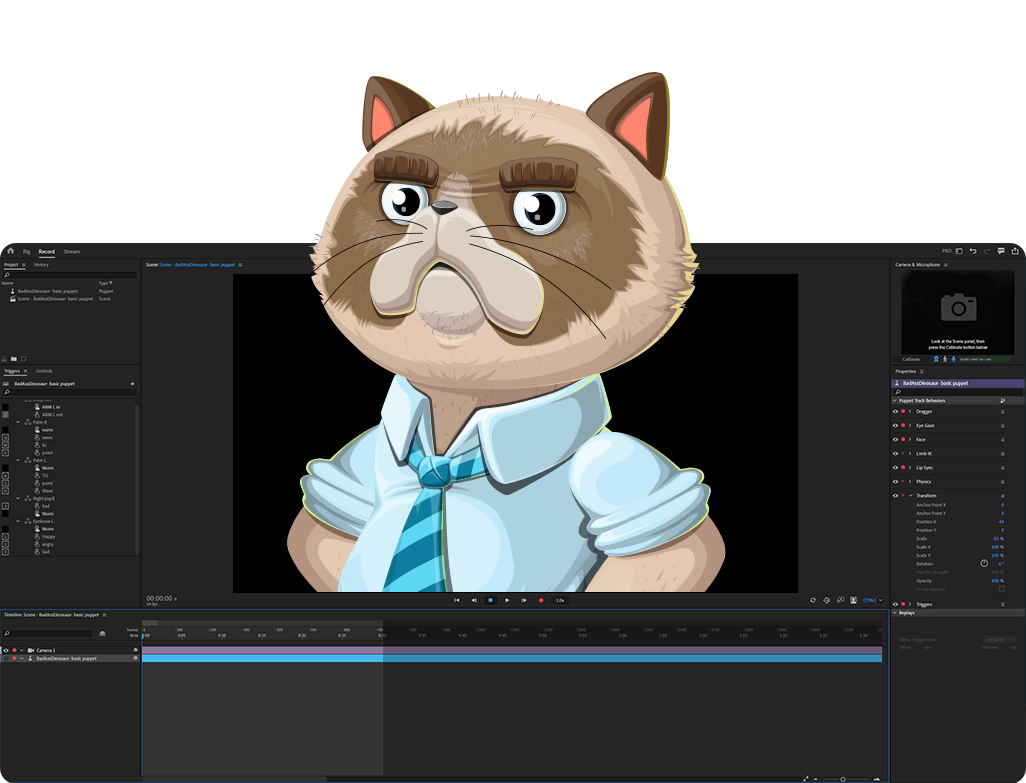The height and width of the screenshot is (783, 1026).
Task: Enable the Group Opacity checkbox
Action: tap(1002, 588)
